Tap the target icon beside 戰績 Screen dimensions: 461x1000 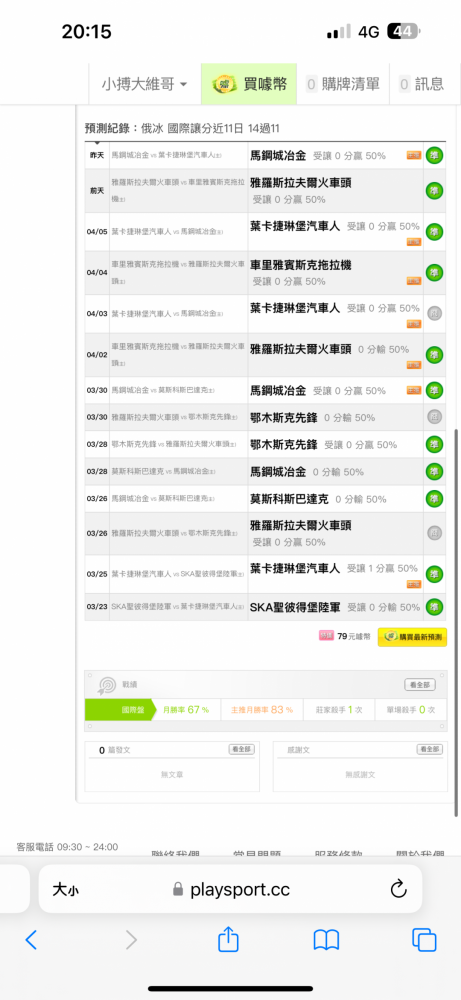point(106,685)
